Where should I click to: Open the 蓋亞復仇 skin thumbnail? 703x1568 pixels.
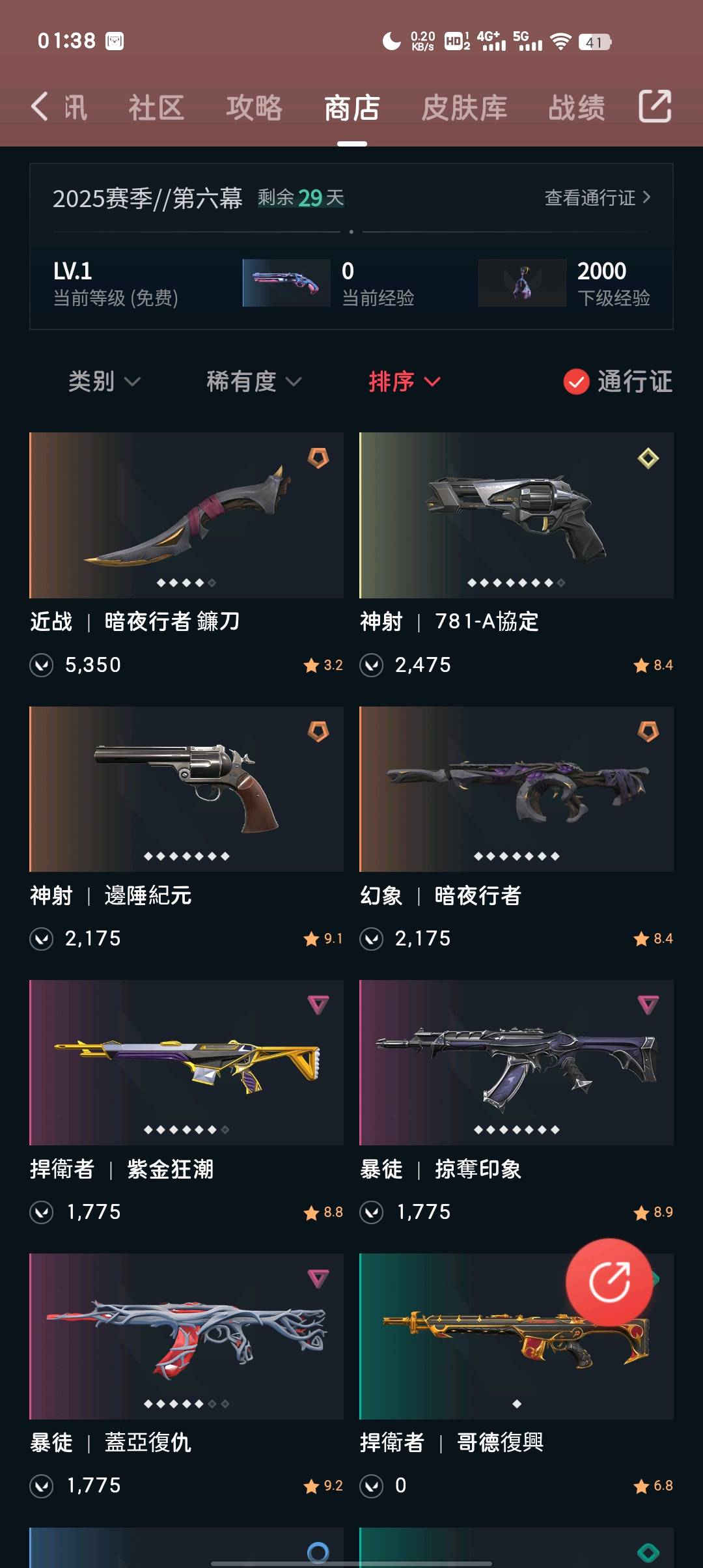(186, 1336)
